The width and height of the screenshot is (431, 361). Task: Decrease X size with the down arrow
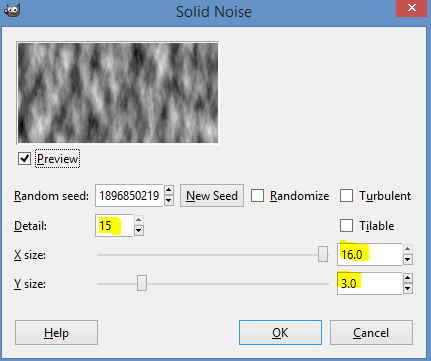(x=408, y=260)
